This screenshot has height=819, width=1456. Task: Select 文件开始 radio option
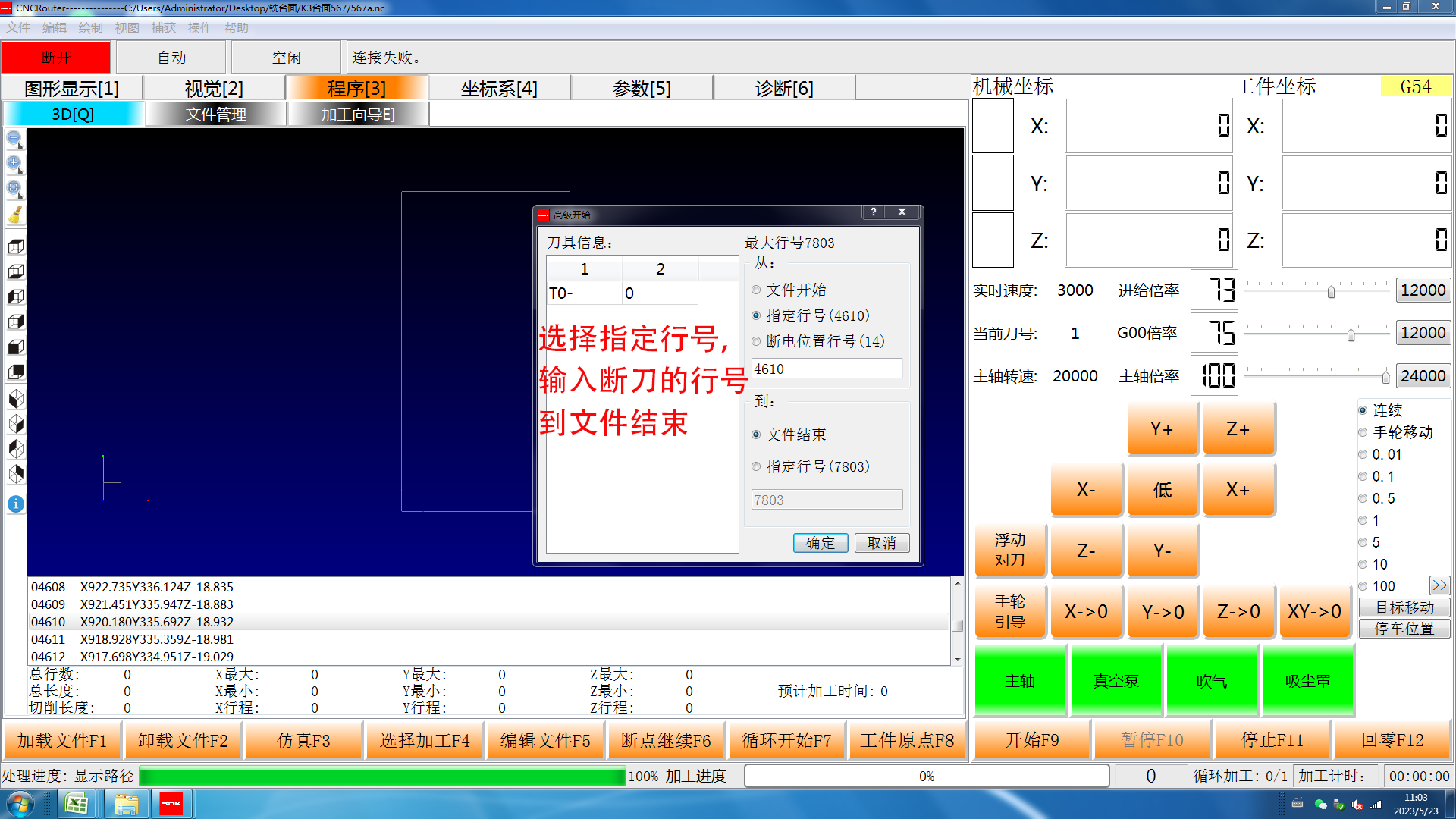point(756,290)
